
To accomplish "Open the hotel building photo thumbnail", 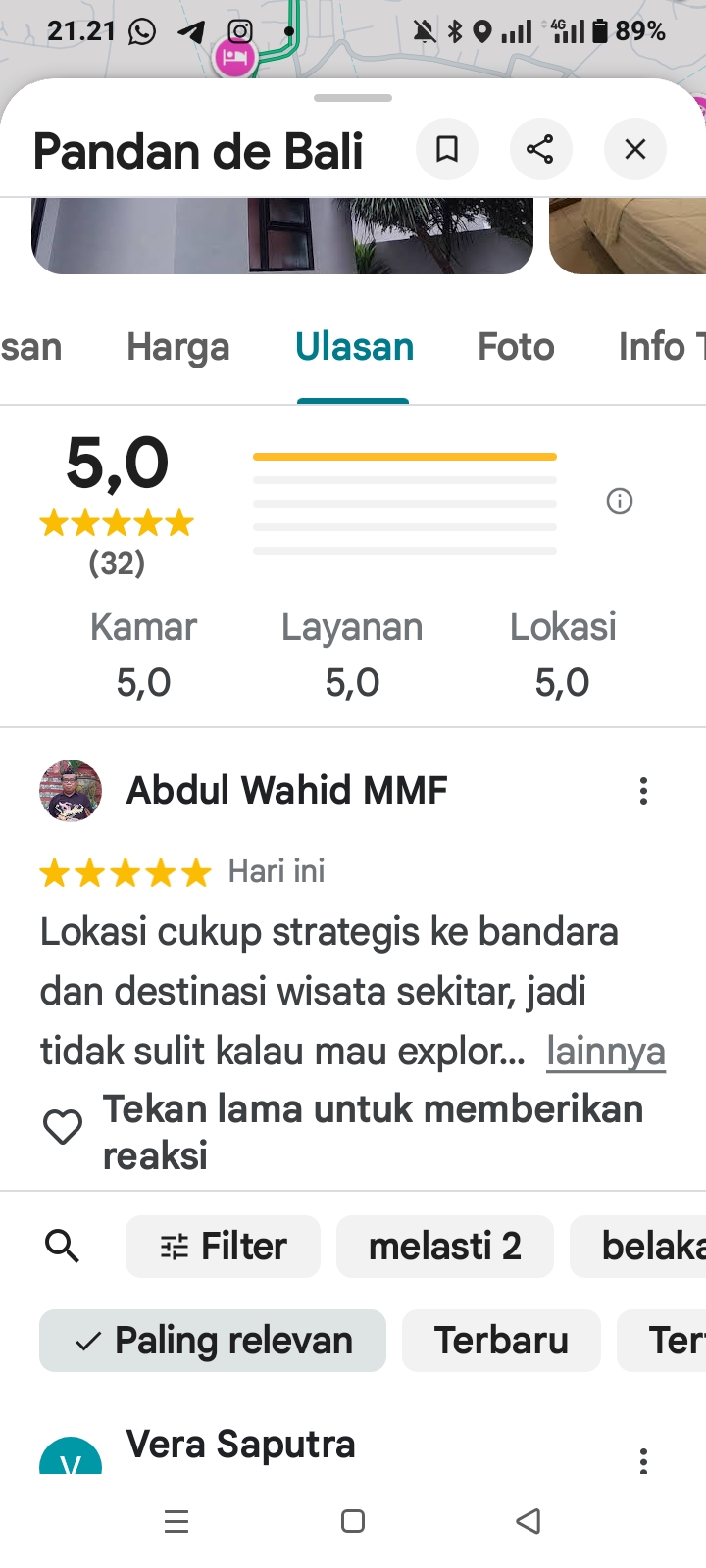I will (282, 236).
